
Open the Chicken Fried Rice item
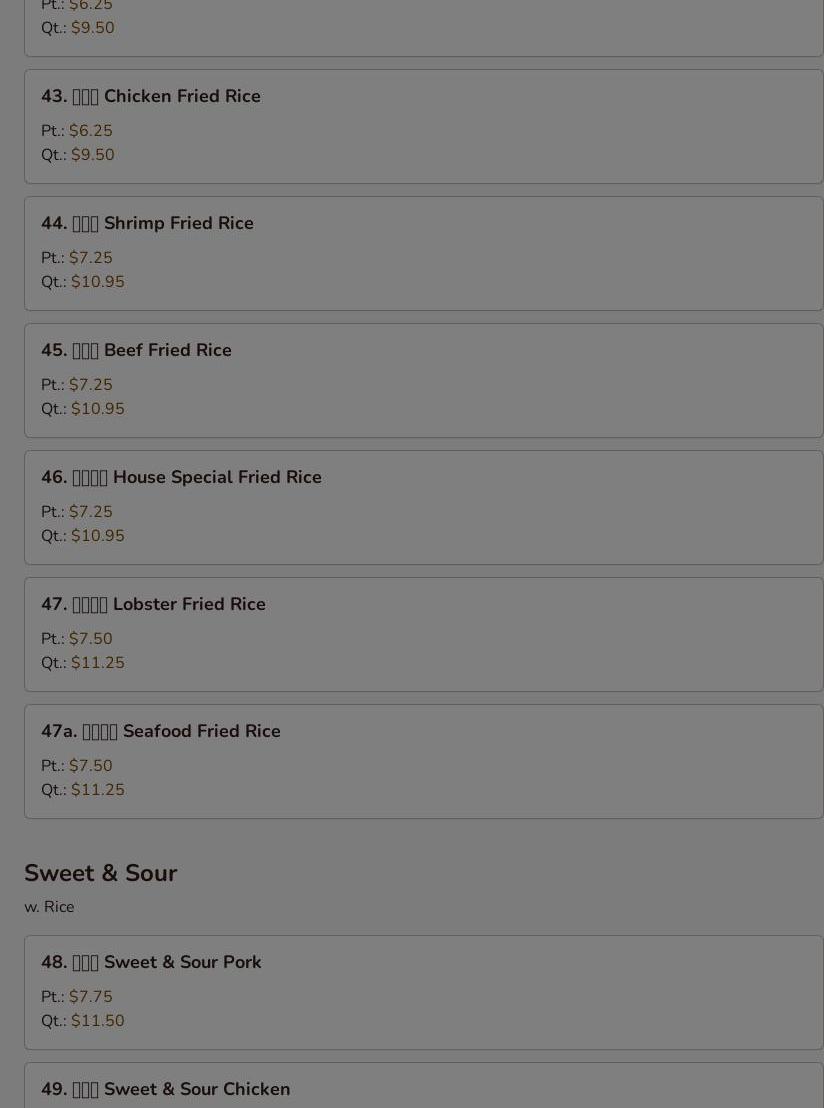coord(423,126)
